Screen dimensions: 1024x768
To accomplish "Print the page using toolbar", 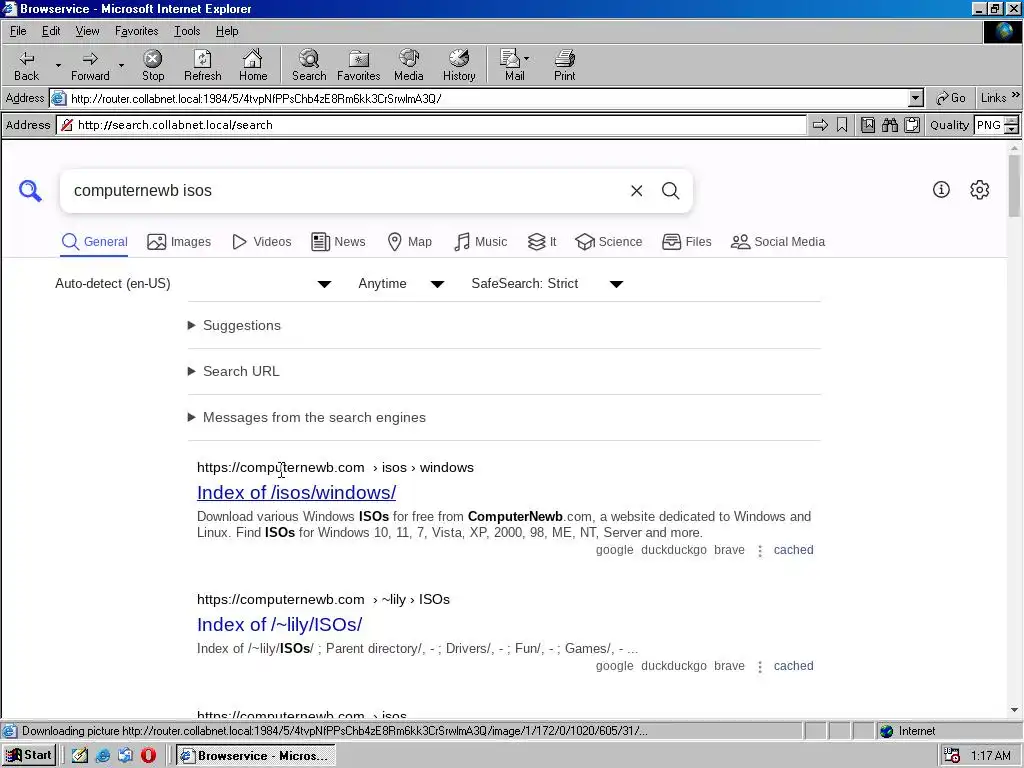I will 565,65.
